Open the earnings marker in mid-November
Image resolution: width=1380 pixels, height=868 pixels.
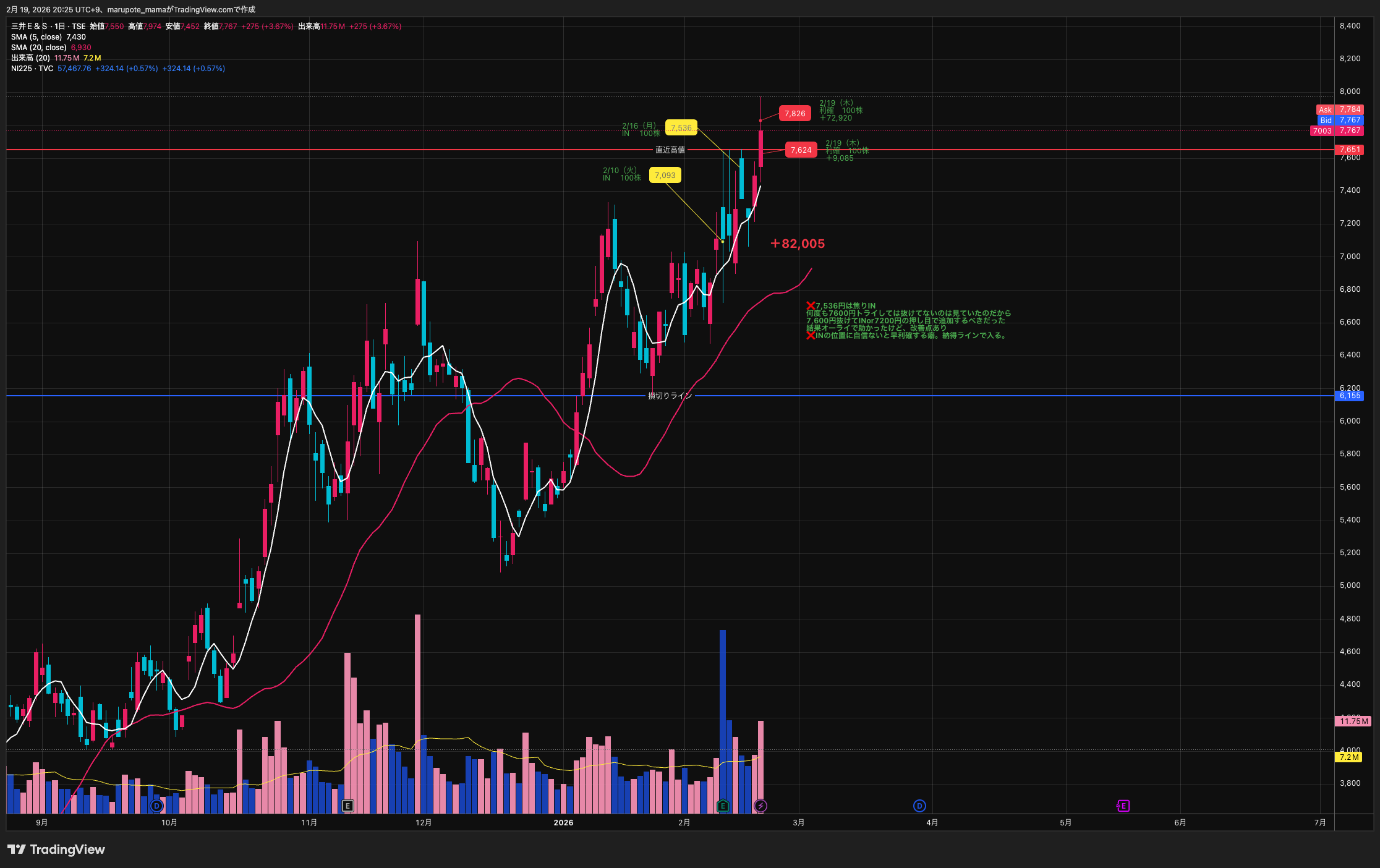[x=347, y=806]
